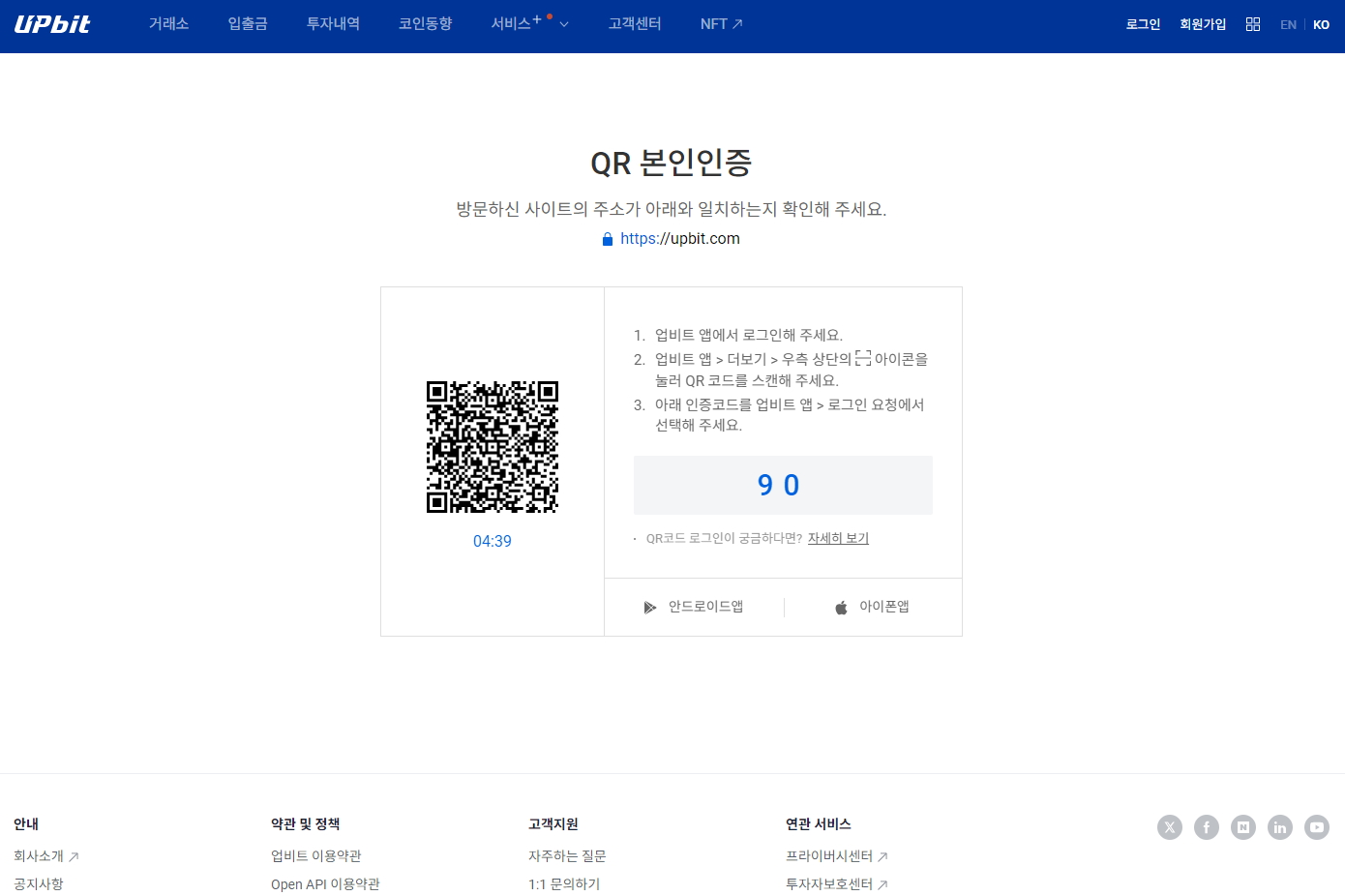Click the lock icon beside upbit.com URL
1345x896 pixels.
pos(608,239)
